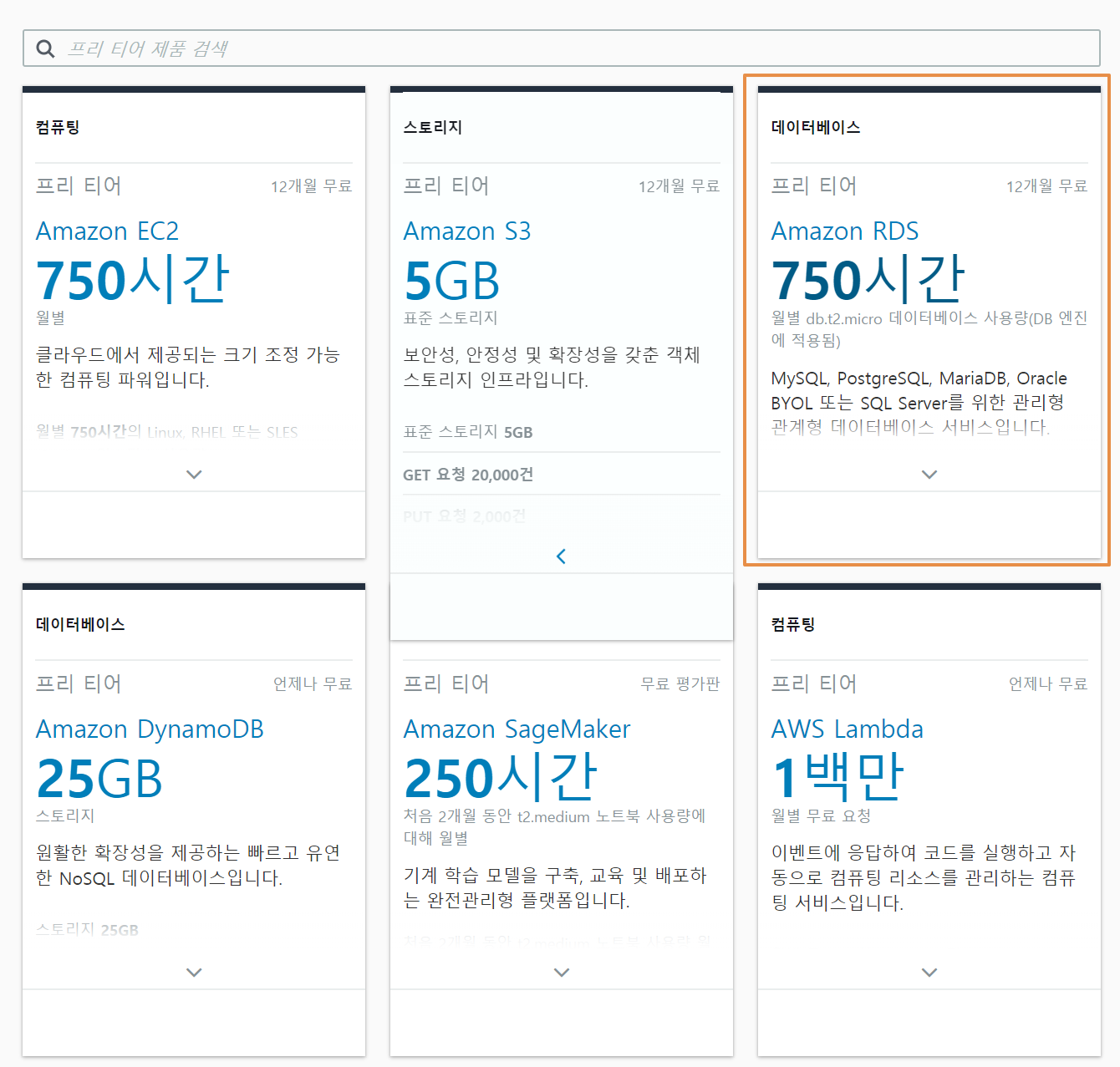Click the 1백만 text on Lambda card
Screen dimensions: 1120x1067
pyautogui.click(x=837, y=777)
